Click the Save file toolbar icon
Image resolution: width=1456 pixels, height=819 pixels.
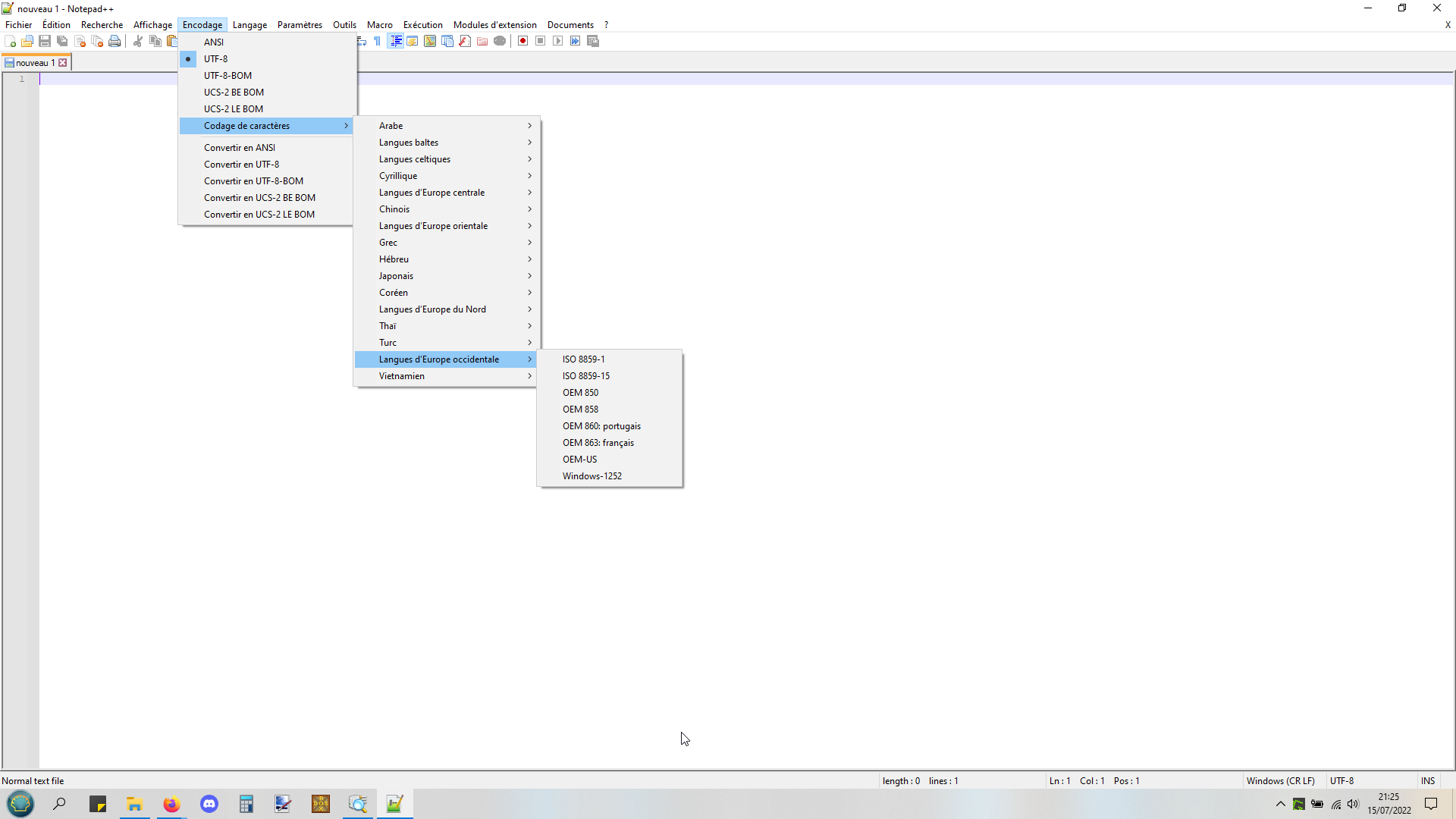point(45,41)
